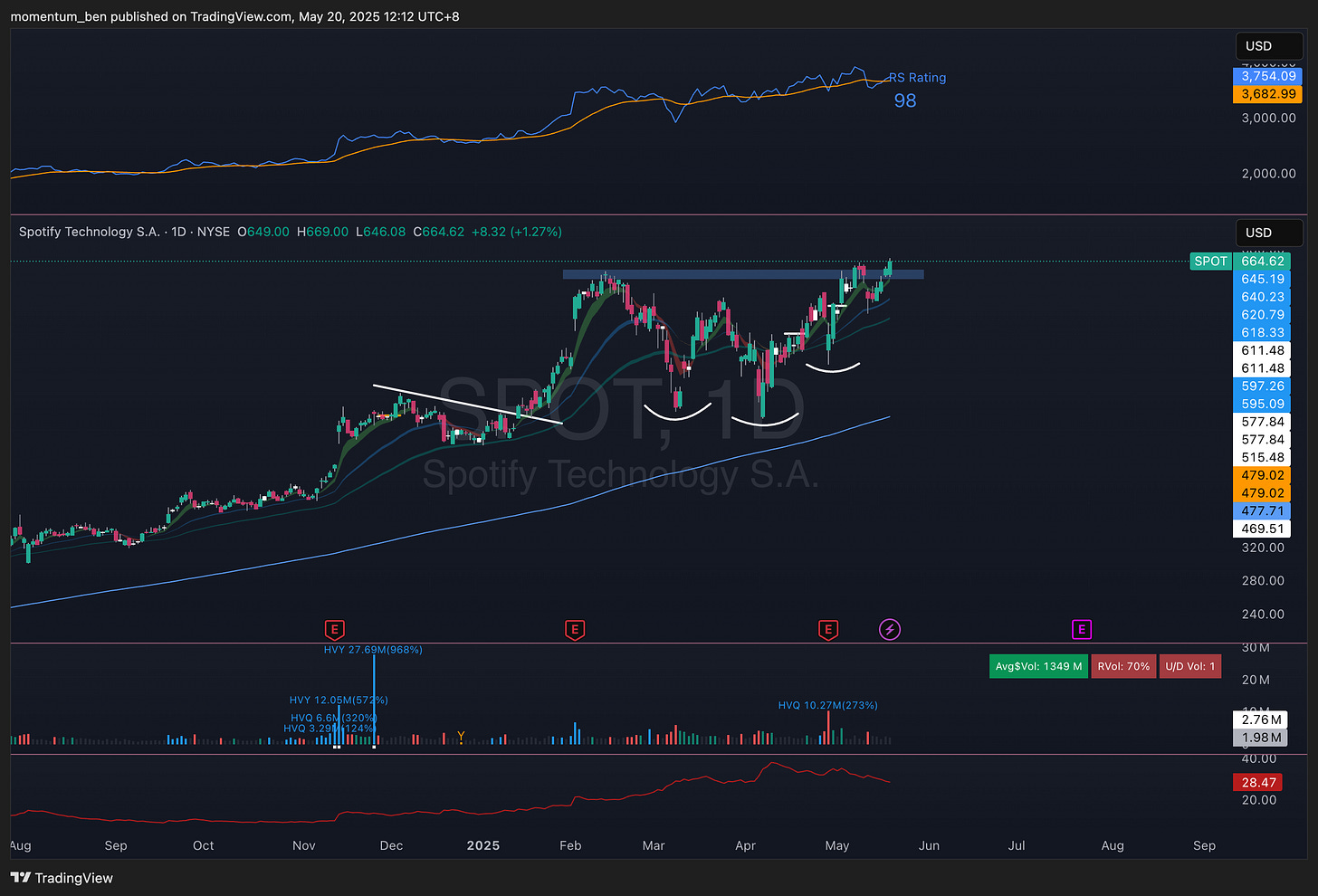The height and width of the screenshot is (896, 1318).
Task: Click the HVY 12.05M(572%) volume label
Action: (339, 701)
